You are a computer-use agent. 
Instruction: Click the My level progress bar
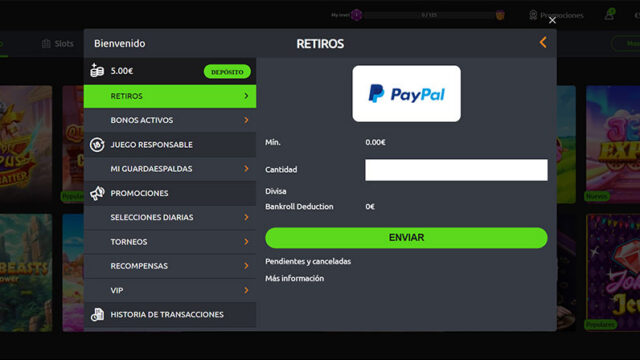[x=429, y=15]
